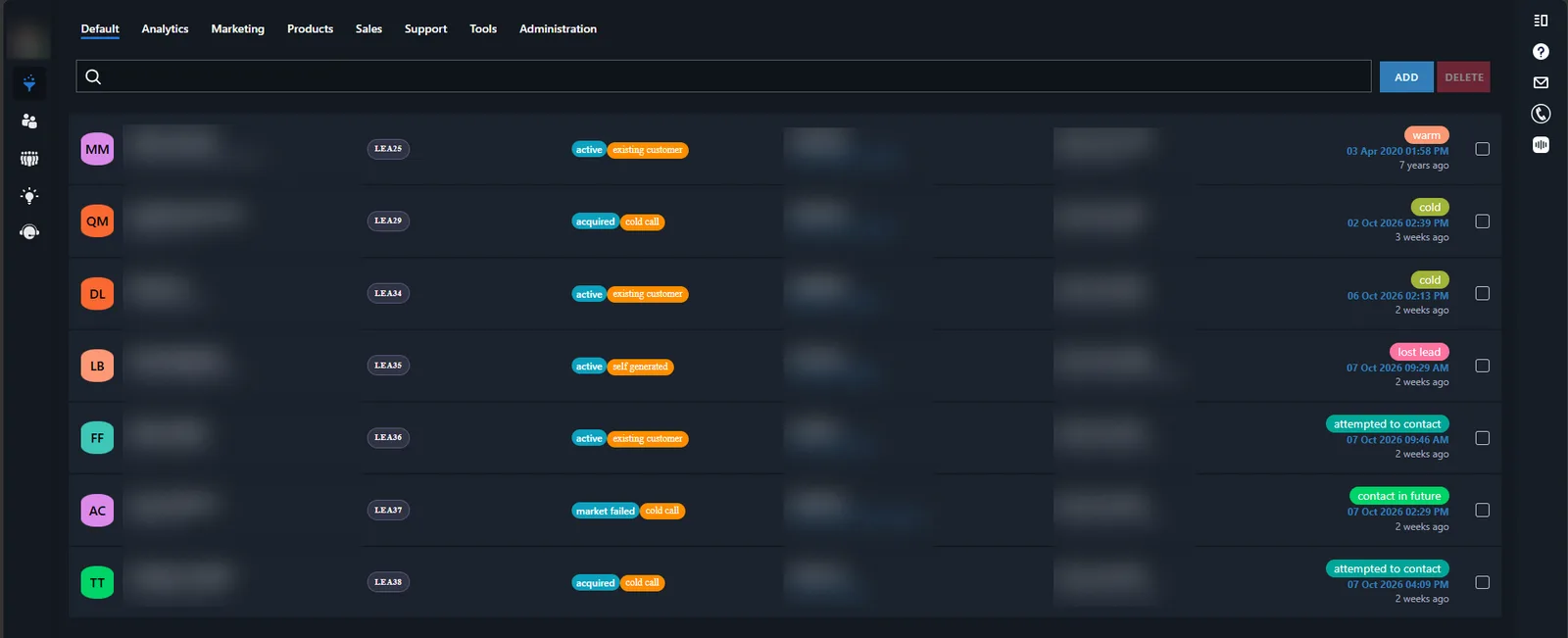Open the voice waveform icon
1568x638 pixels.
(x=1541, y=145)
